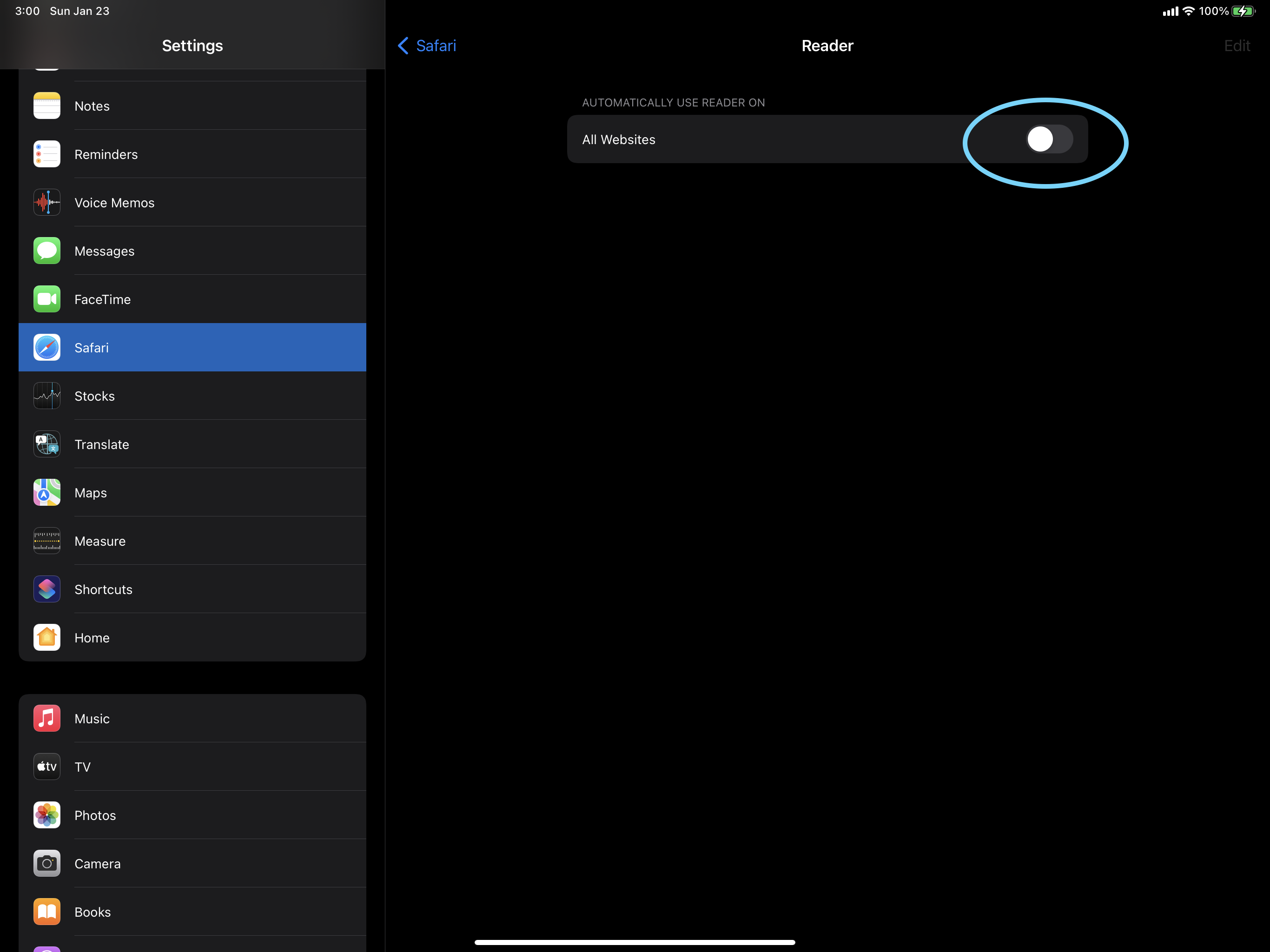
Task: Tap the green Messages bubble icon
Action: pyautogui.click(x=46, y=251)
